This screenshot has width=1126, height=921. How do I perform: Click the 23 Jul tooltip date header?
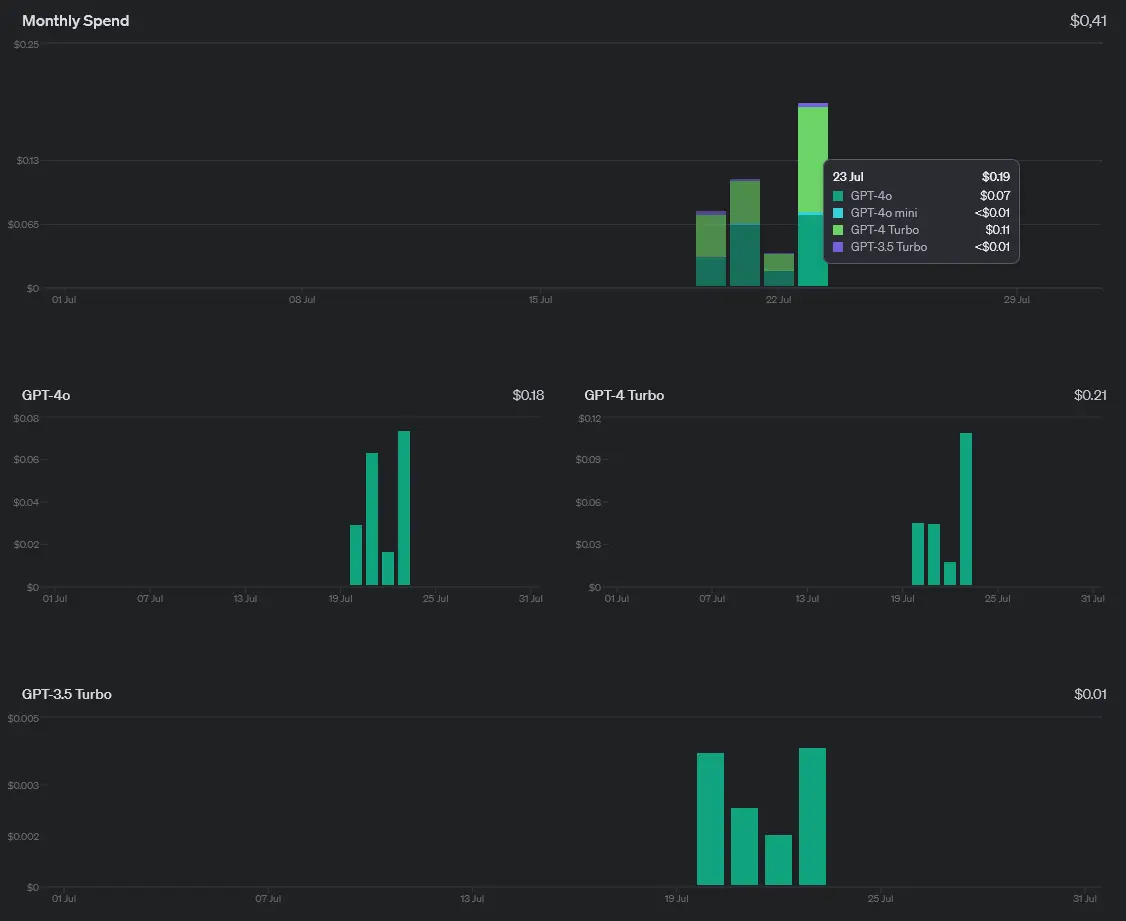click(x=848, y=177)
